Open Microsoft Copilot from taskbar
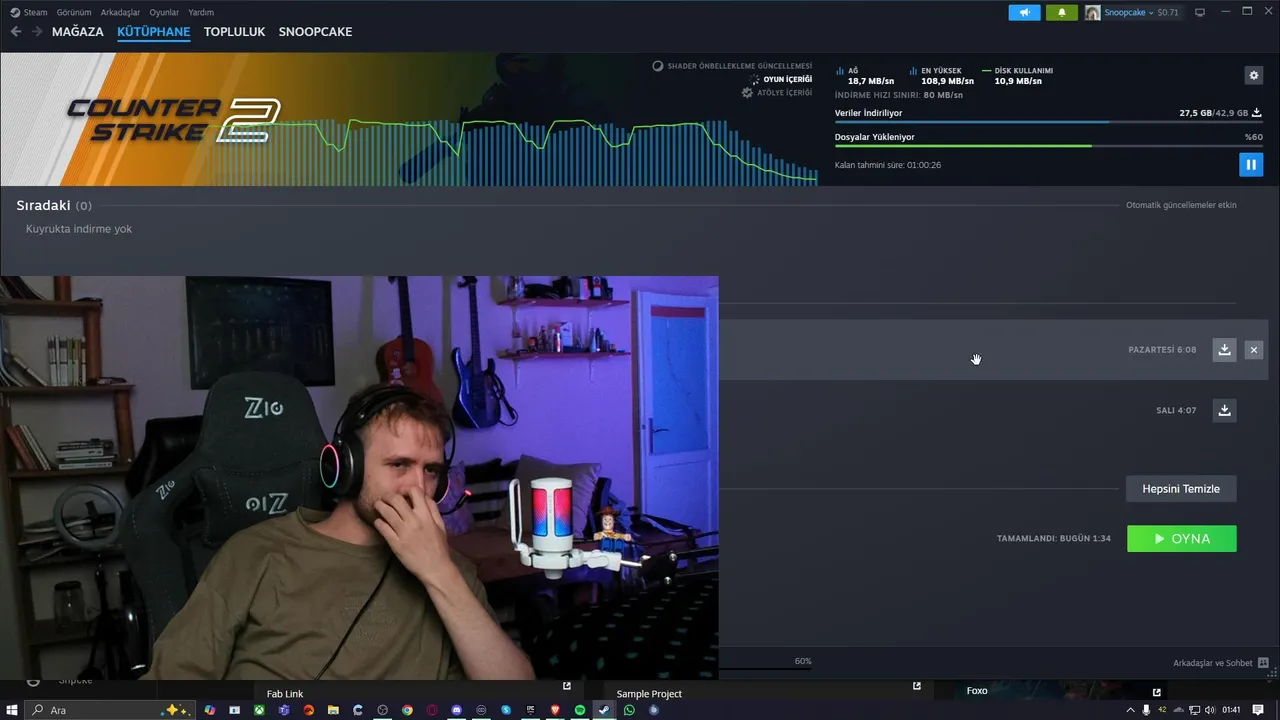 (210, 710)
